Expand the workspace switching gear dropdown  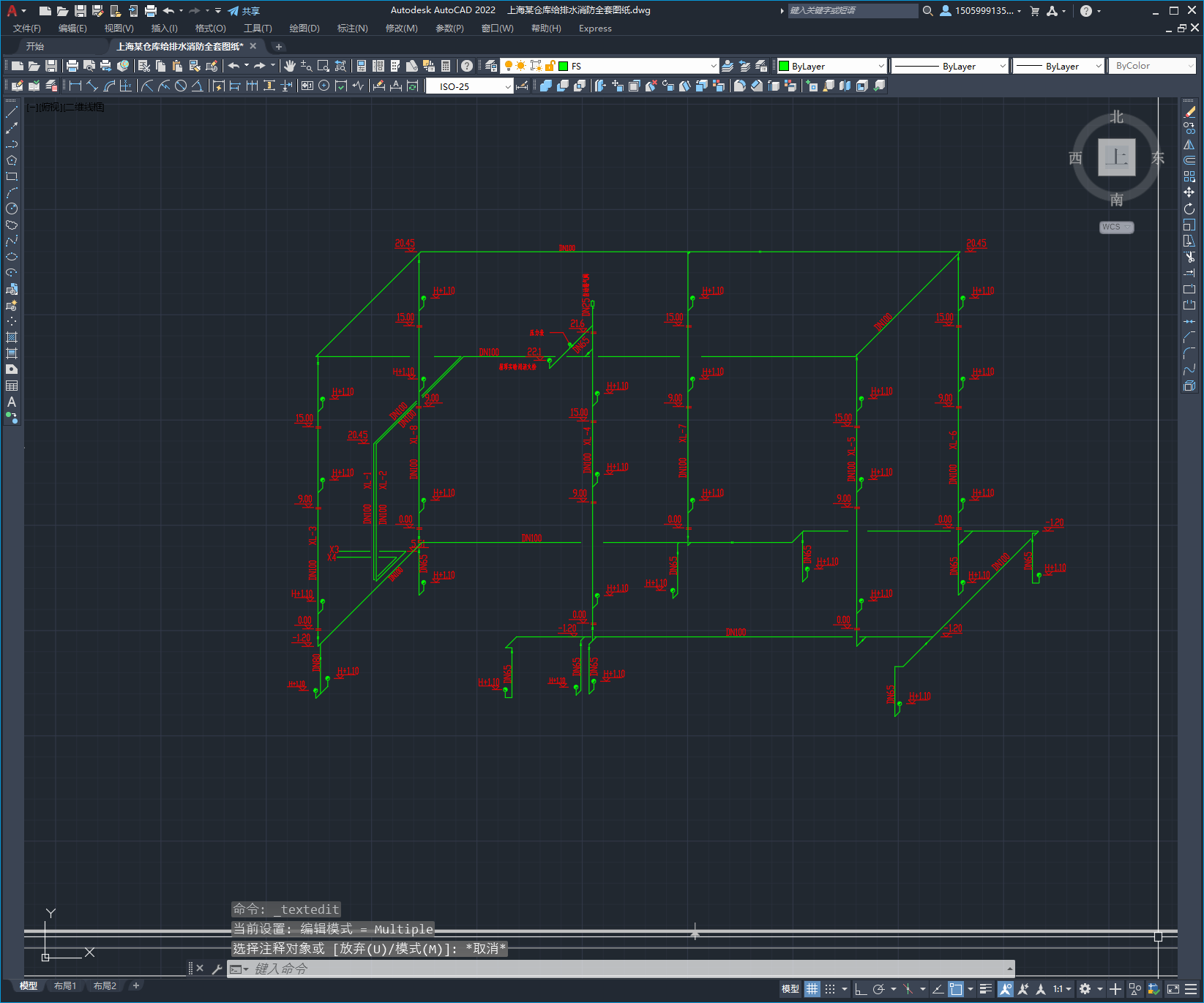coord(1100,989)
